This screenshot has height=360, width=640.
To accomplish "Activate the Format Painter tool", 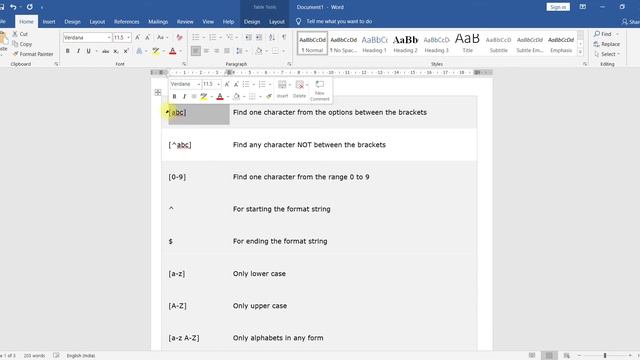I will pos(33,54).
